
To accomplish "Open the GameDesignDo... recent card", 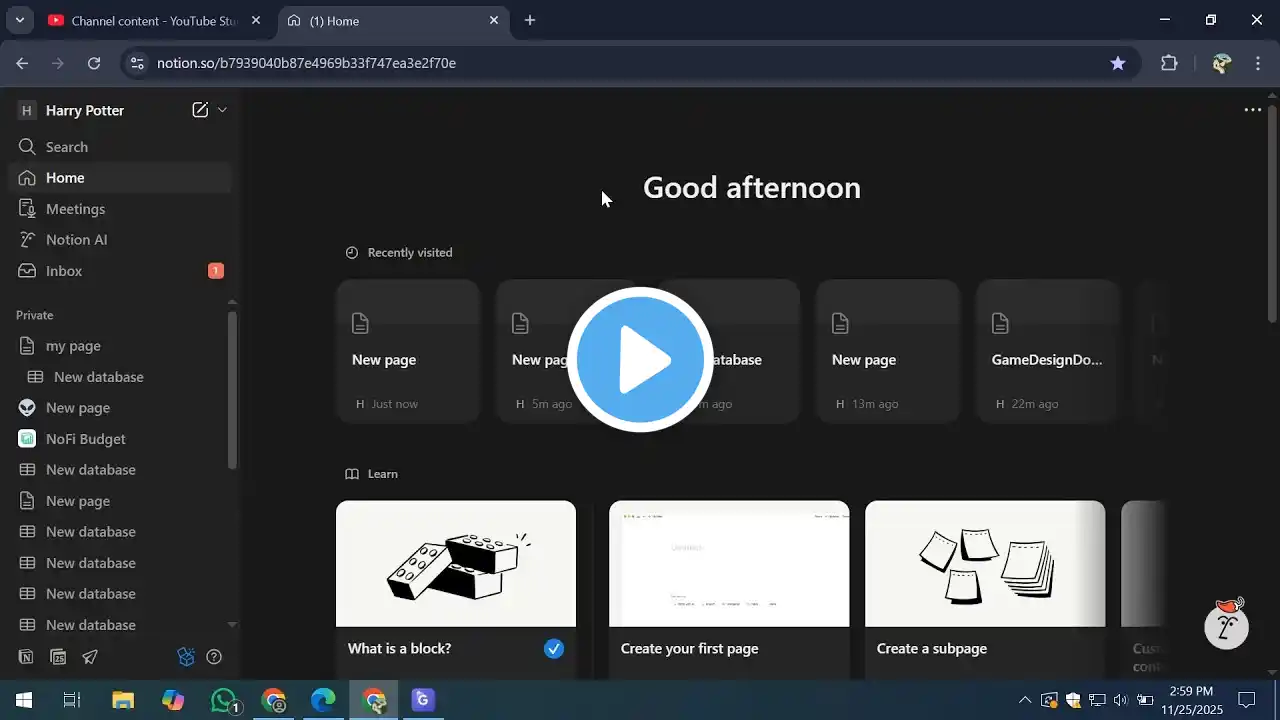I will 1048,351.
